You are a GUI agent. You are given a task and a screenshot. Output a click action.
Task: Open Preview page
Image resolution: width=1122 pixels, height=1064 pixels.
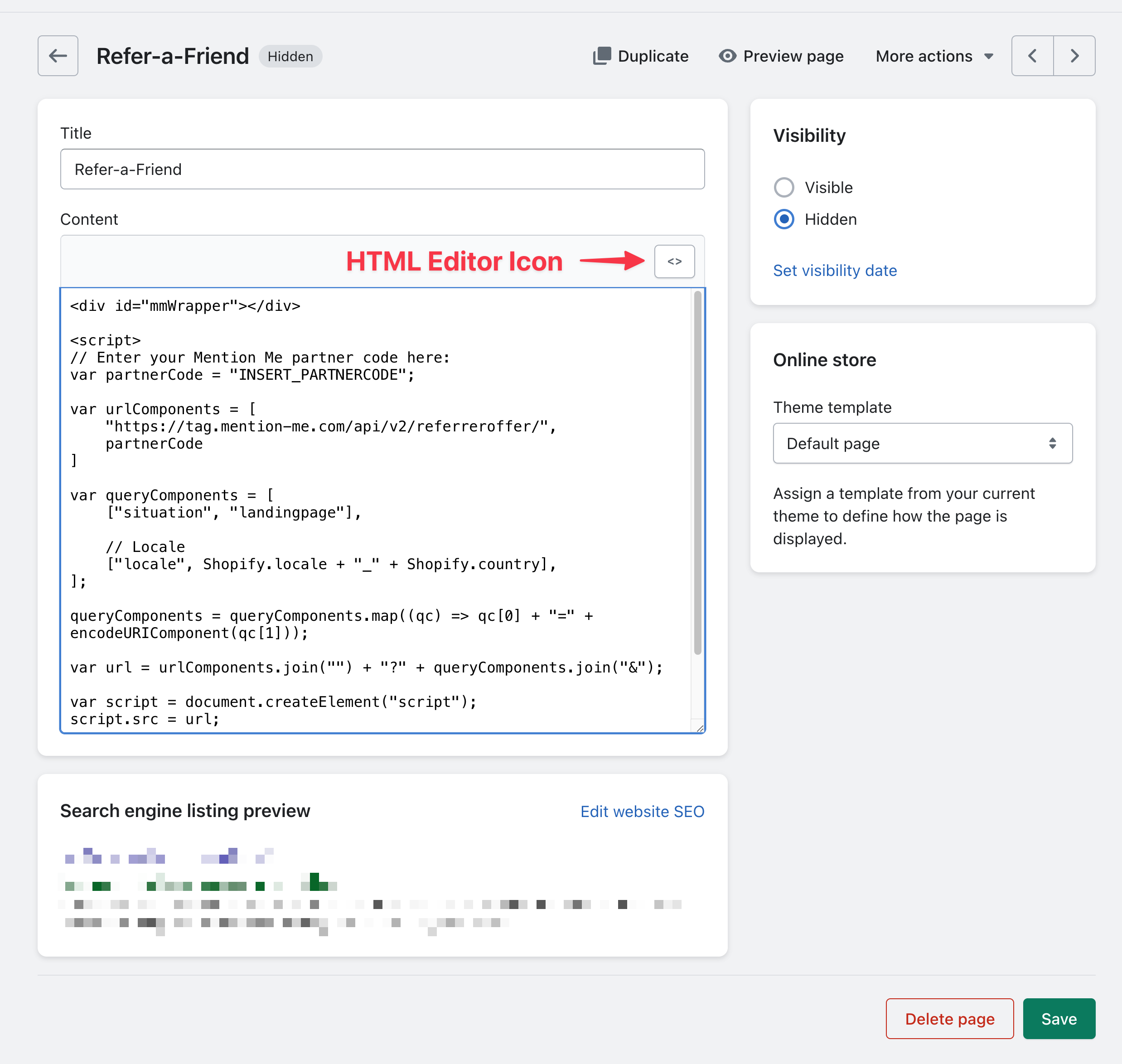point(780,56)
